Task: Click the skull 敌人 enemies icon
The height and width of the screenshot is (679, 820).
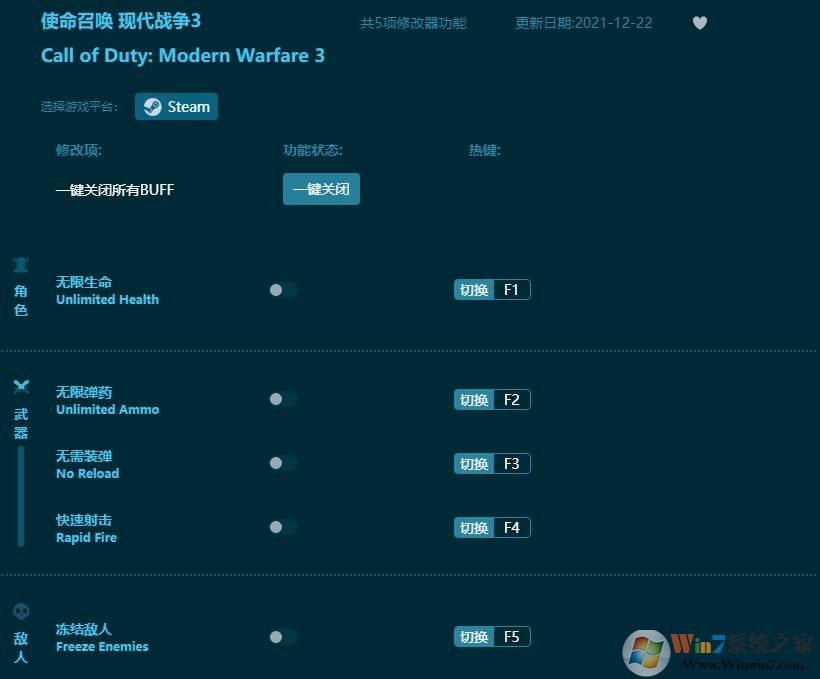Action: (21, 611)
